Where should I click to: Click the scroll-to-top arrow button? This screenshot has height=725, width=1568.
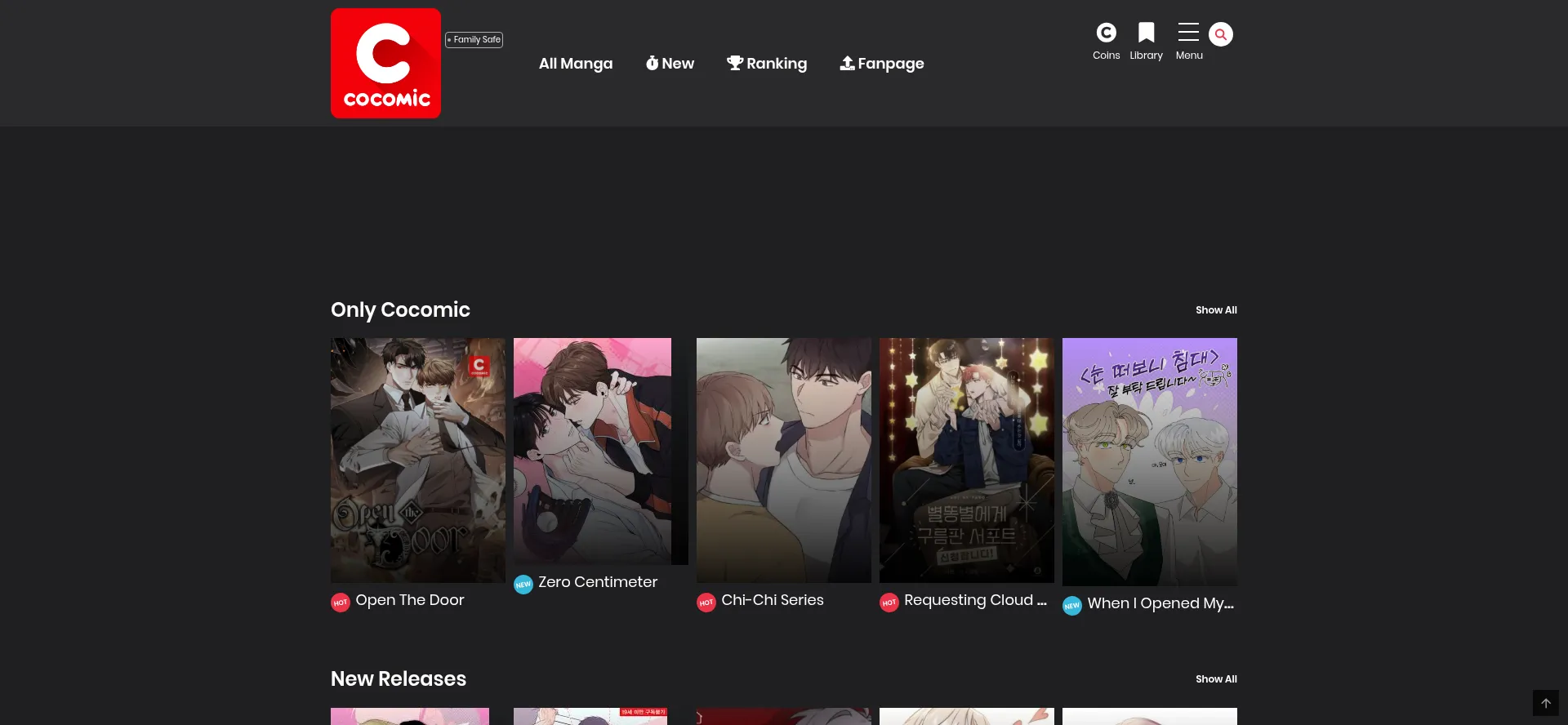pyautogui.click(x=1545, y=703)
